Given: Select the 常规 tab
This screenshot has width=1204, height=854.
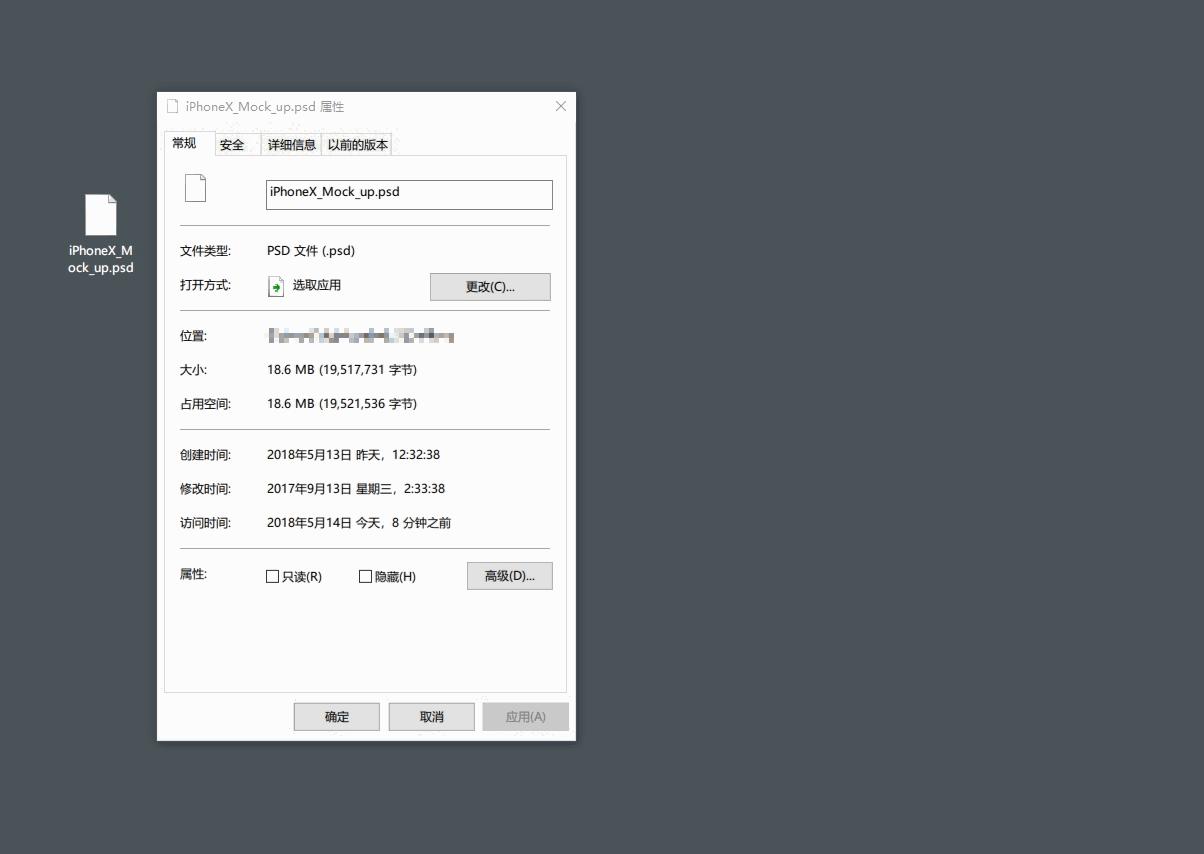Looking at the screenshot, I should click(x=184, y=143).
